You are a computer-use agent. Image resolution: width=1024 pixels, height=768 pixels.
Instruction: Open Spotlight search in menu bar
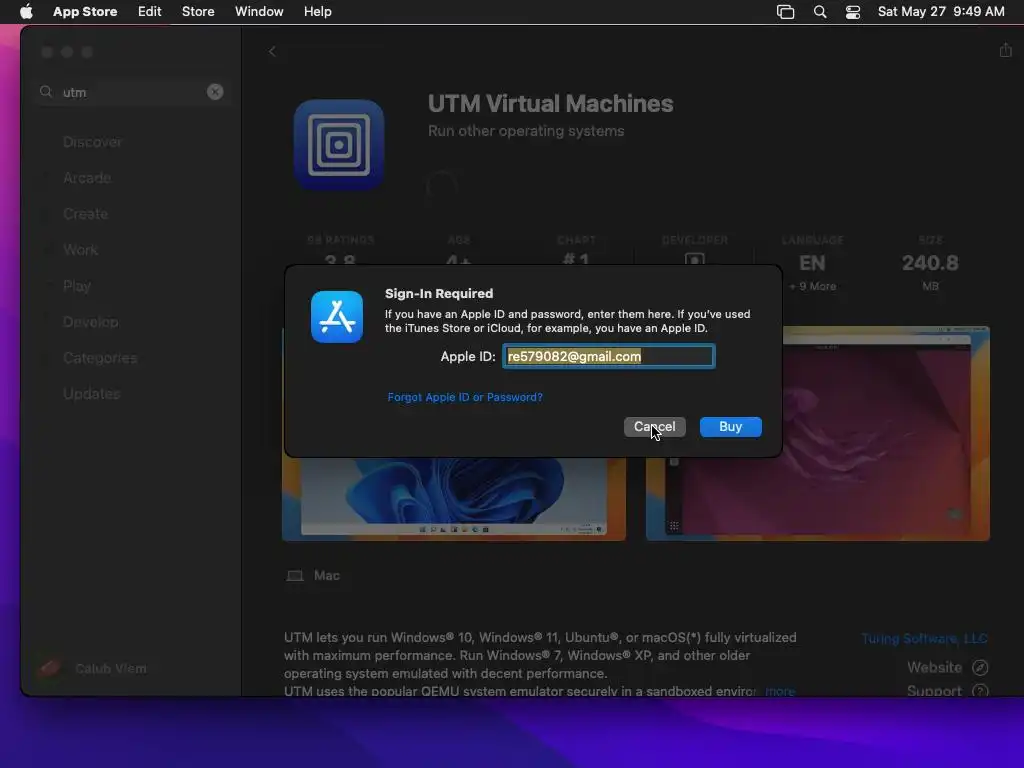pyautogui.click(x=820, y=12)
